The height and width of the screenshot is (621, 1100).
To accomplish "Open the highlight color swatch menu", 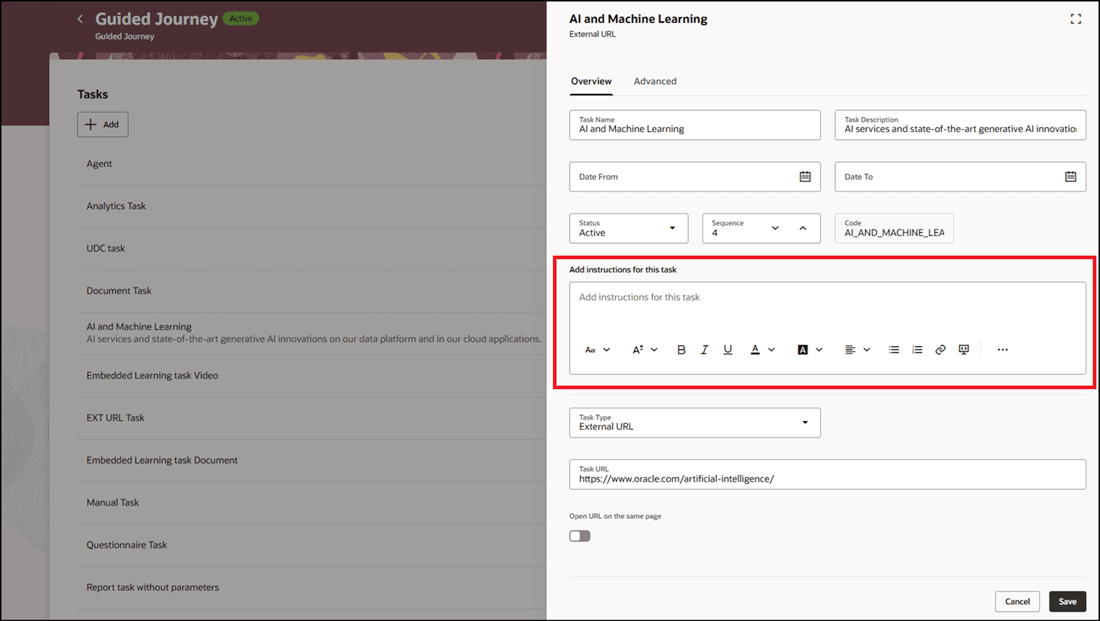I will 801,349.
